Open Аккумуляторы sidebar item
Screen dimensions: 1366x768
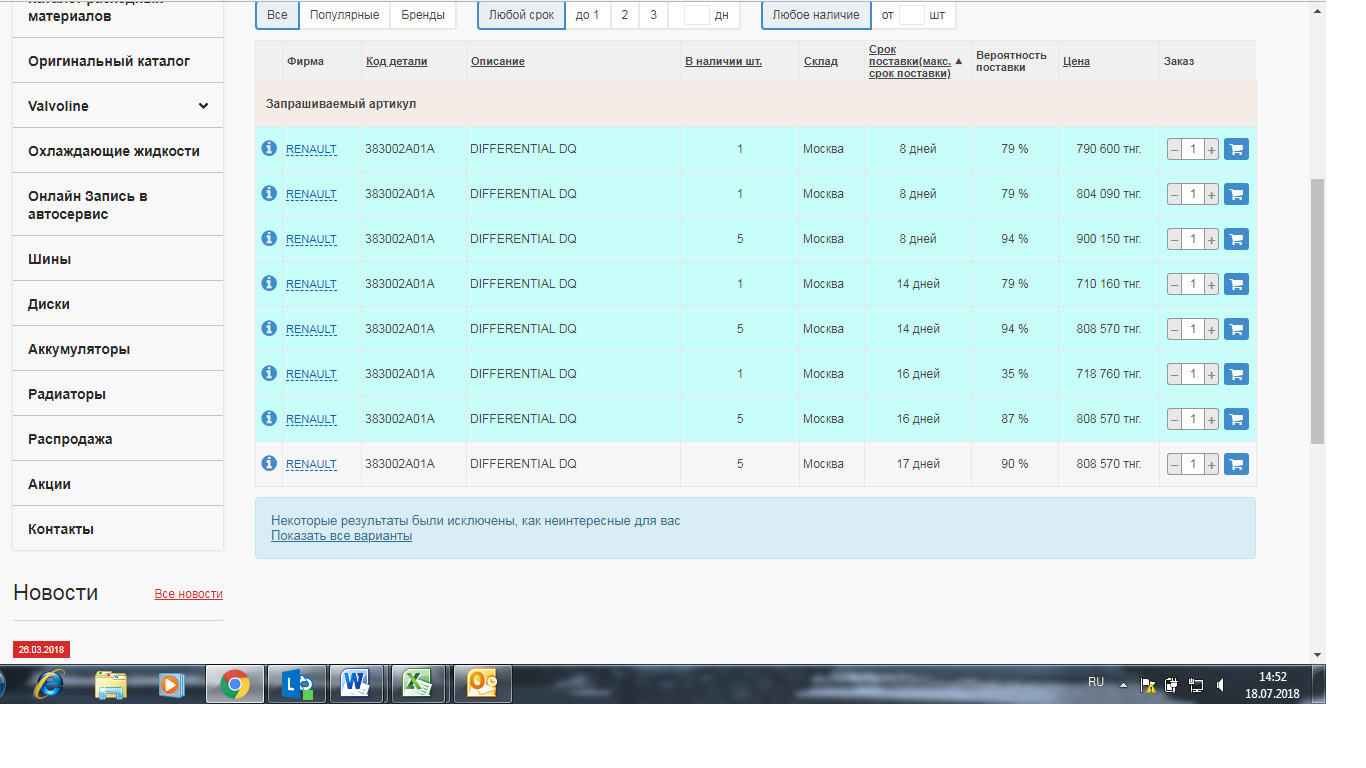coord(118,349)
